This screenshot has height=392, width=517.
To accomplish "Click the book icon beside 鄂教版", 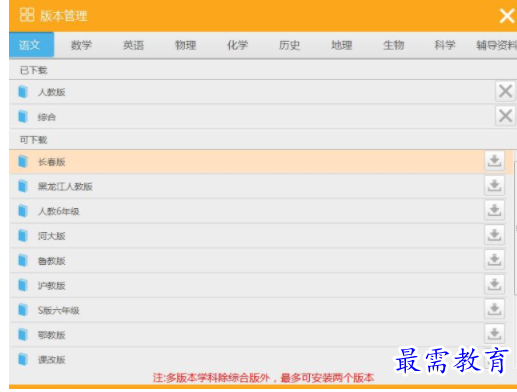I will [23, 335].
